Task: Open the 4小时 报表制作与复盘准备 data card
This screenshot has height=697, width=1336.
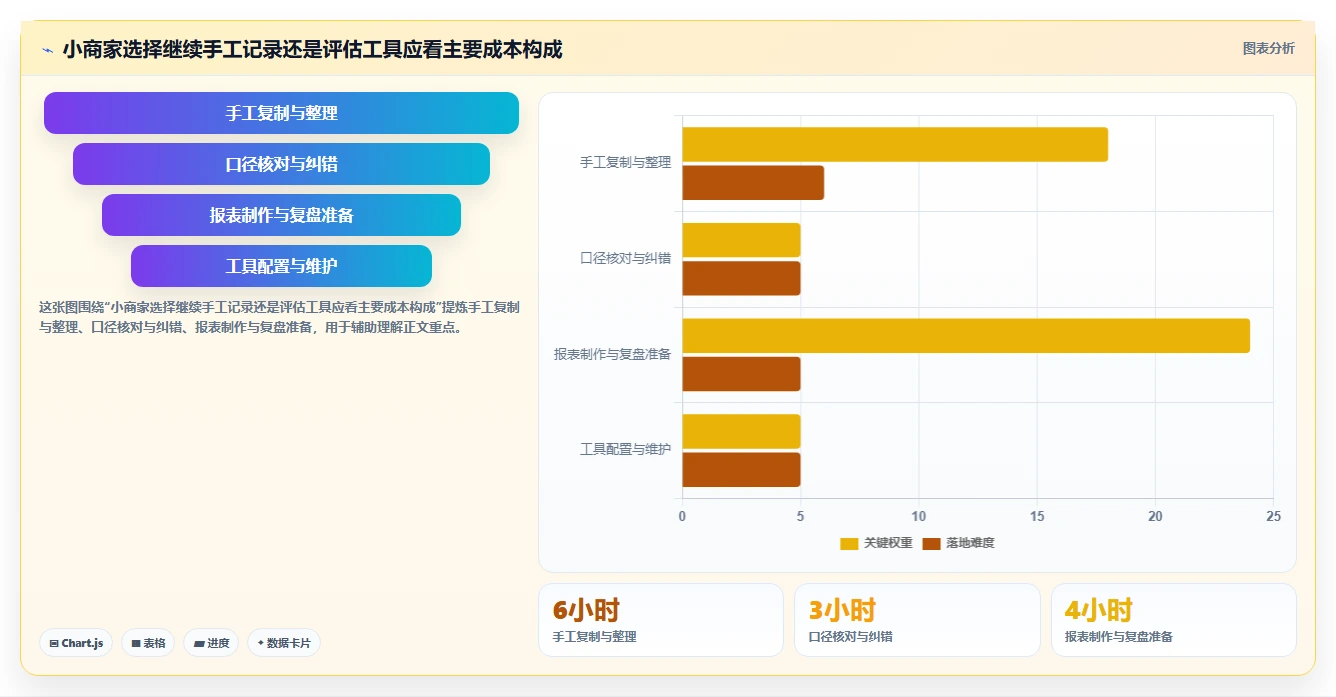Action: pyautogui.click(x=1173, y=620)
